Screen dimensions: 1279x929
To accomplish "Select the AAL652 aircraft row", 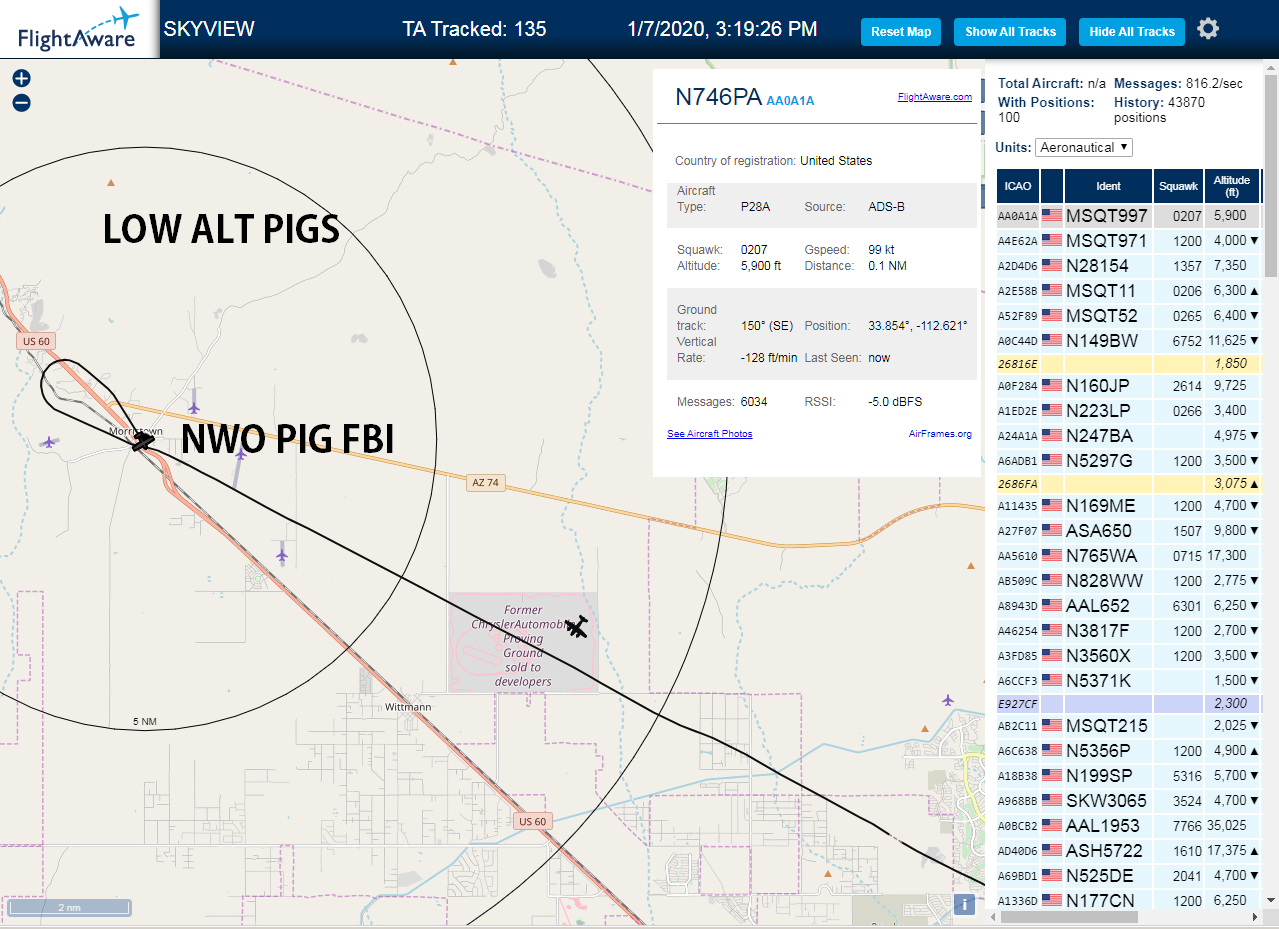I will tap(1128, 606).
